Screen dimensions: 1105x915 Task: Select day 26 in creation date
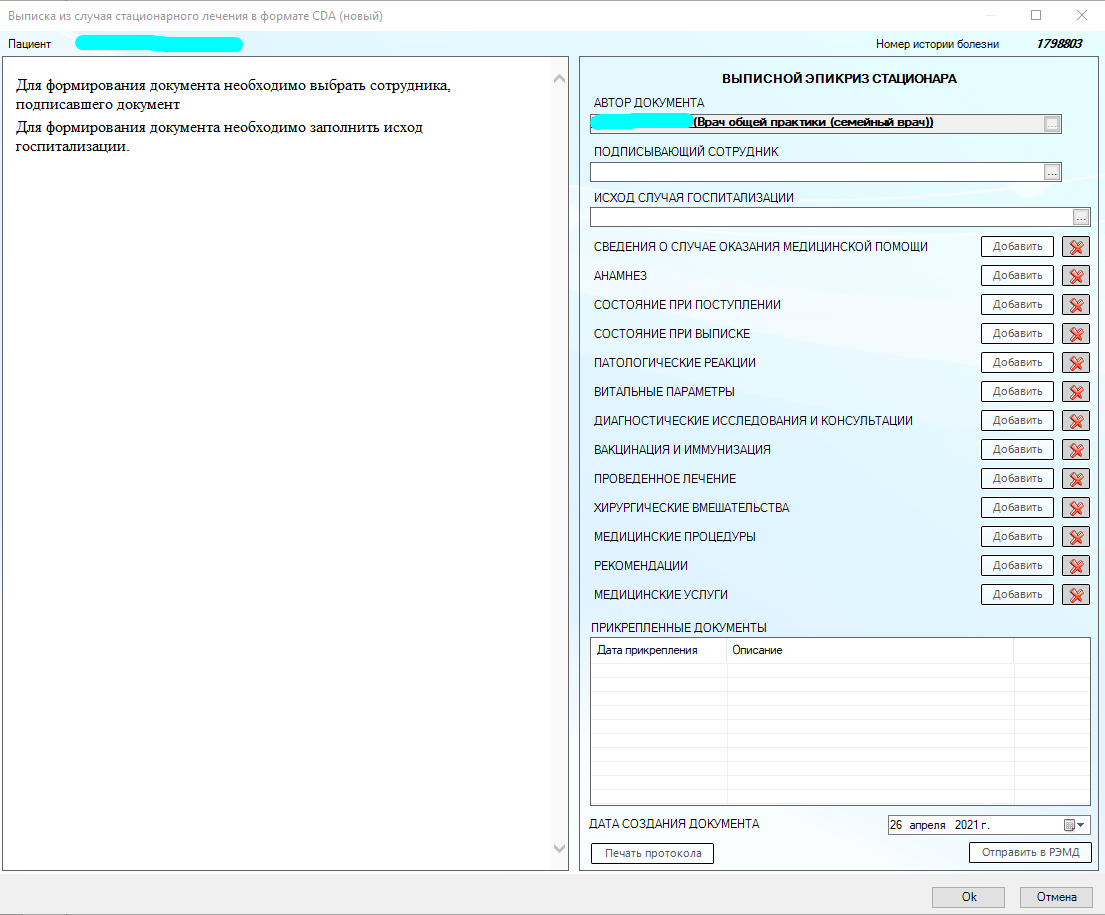[x=896, y=825]
